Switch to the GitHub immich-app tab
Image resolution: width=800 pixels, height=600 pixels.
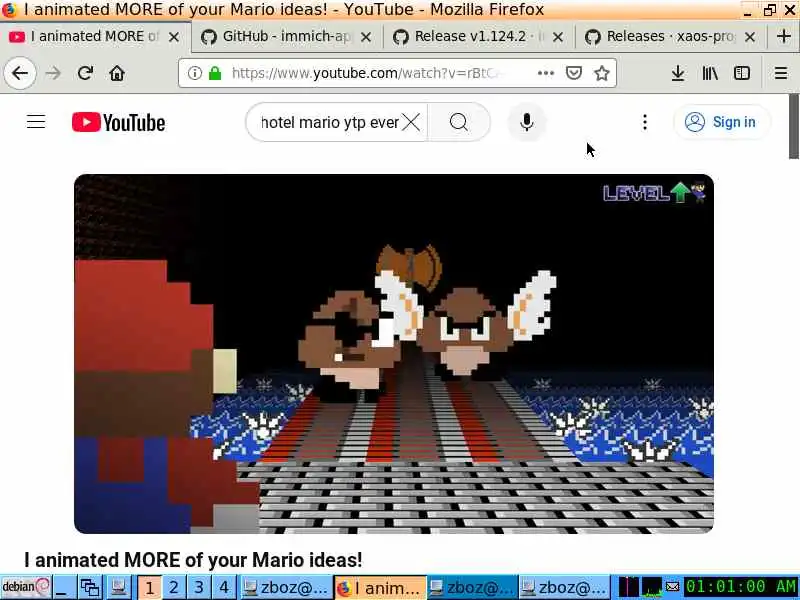click(x=286, y=37)
